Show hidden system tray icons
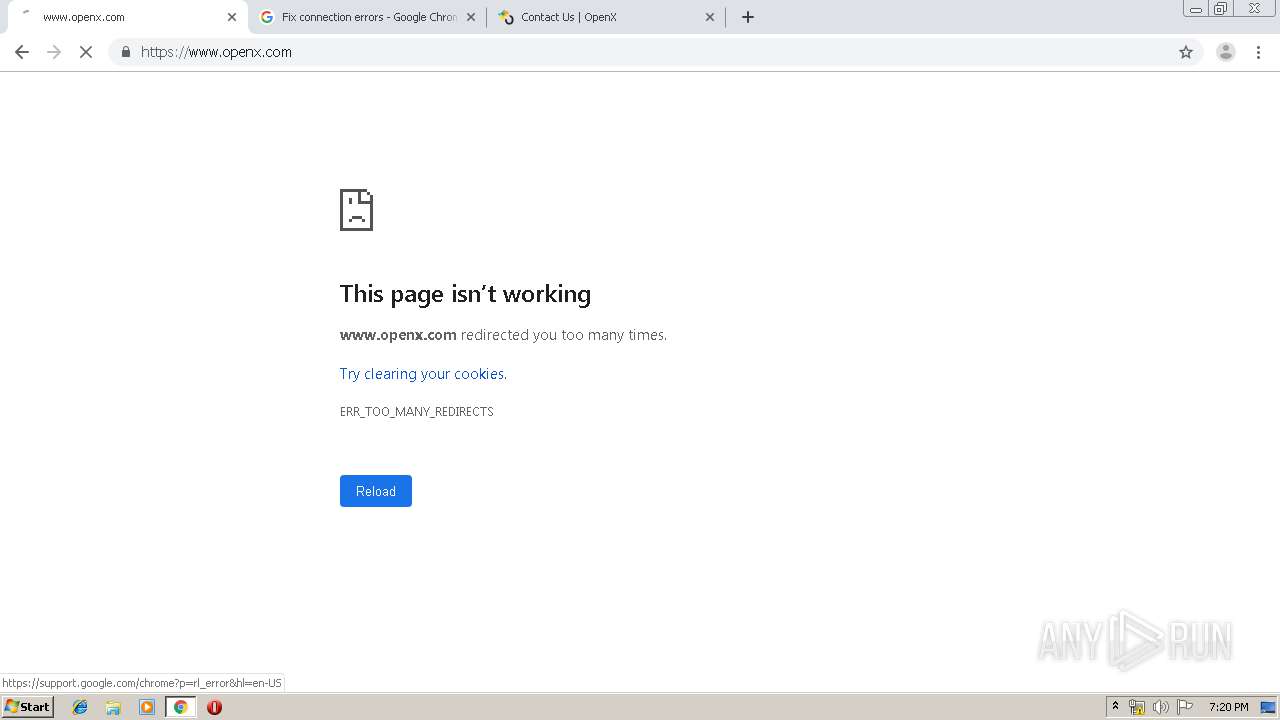1280x720 pixels. click(1116, 707)
